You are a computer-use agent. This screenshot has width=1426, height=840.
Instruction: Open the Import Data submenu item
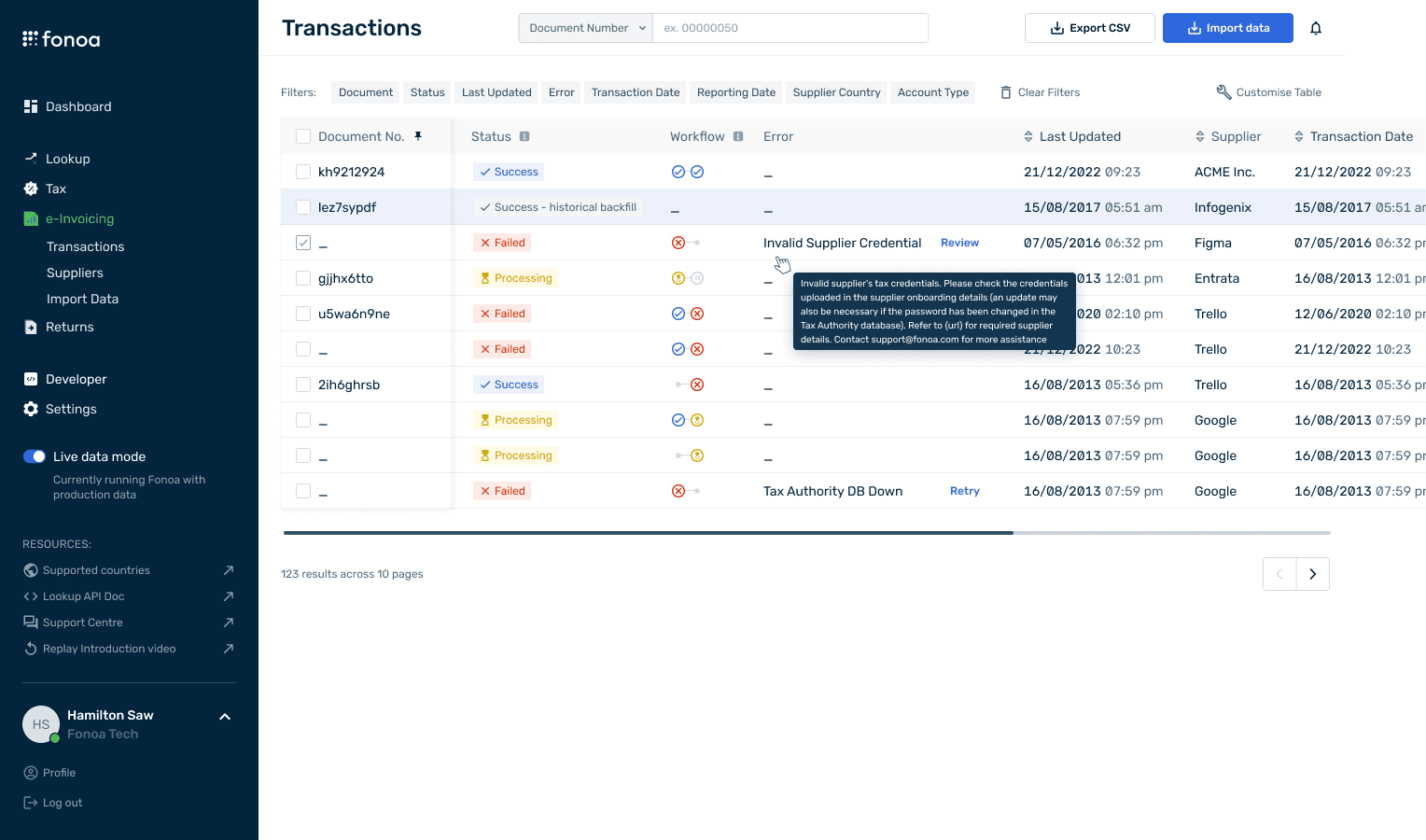[82, 299]
